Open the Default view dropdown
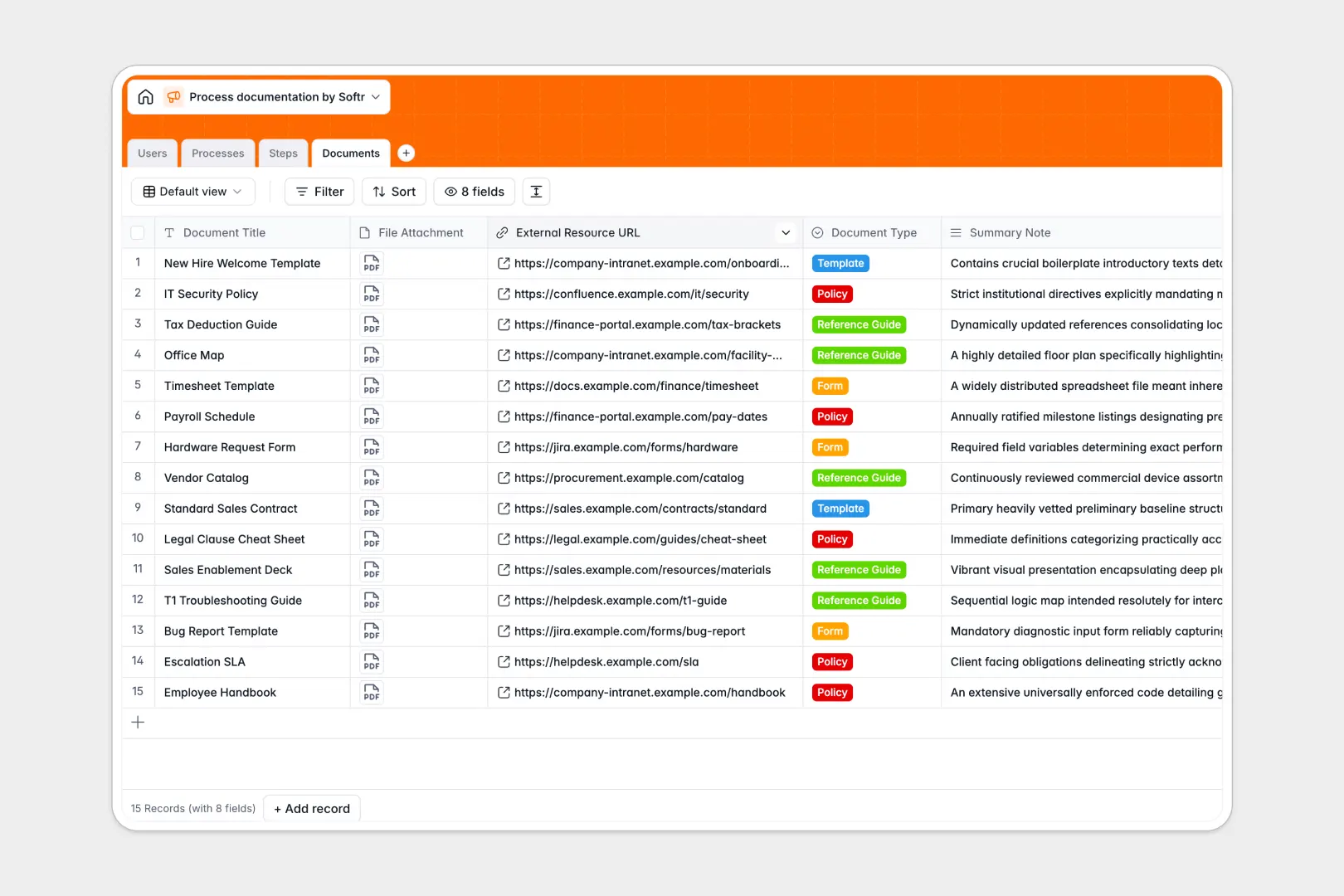1344x896 pixels. tap(192, 191)
